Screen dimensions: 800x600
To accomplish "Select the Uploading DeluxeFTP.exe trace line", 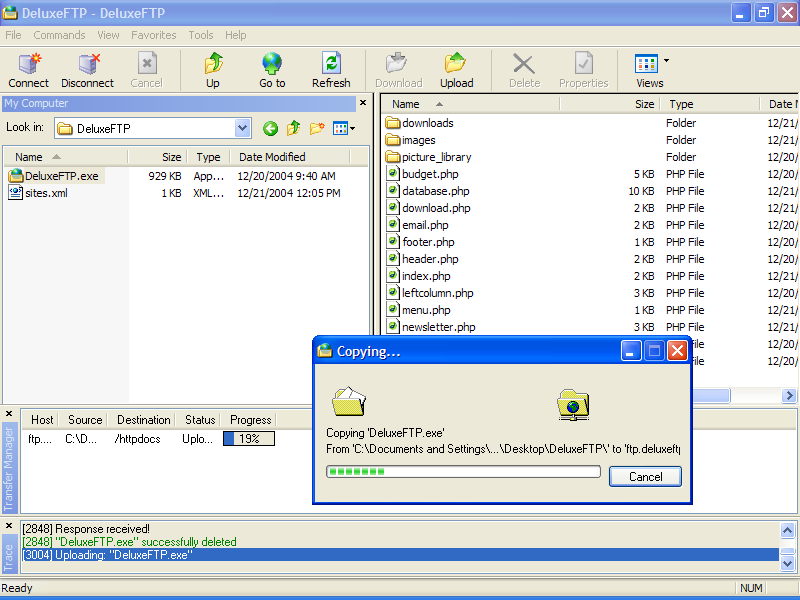I will [400, 555].
